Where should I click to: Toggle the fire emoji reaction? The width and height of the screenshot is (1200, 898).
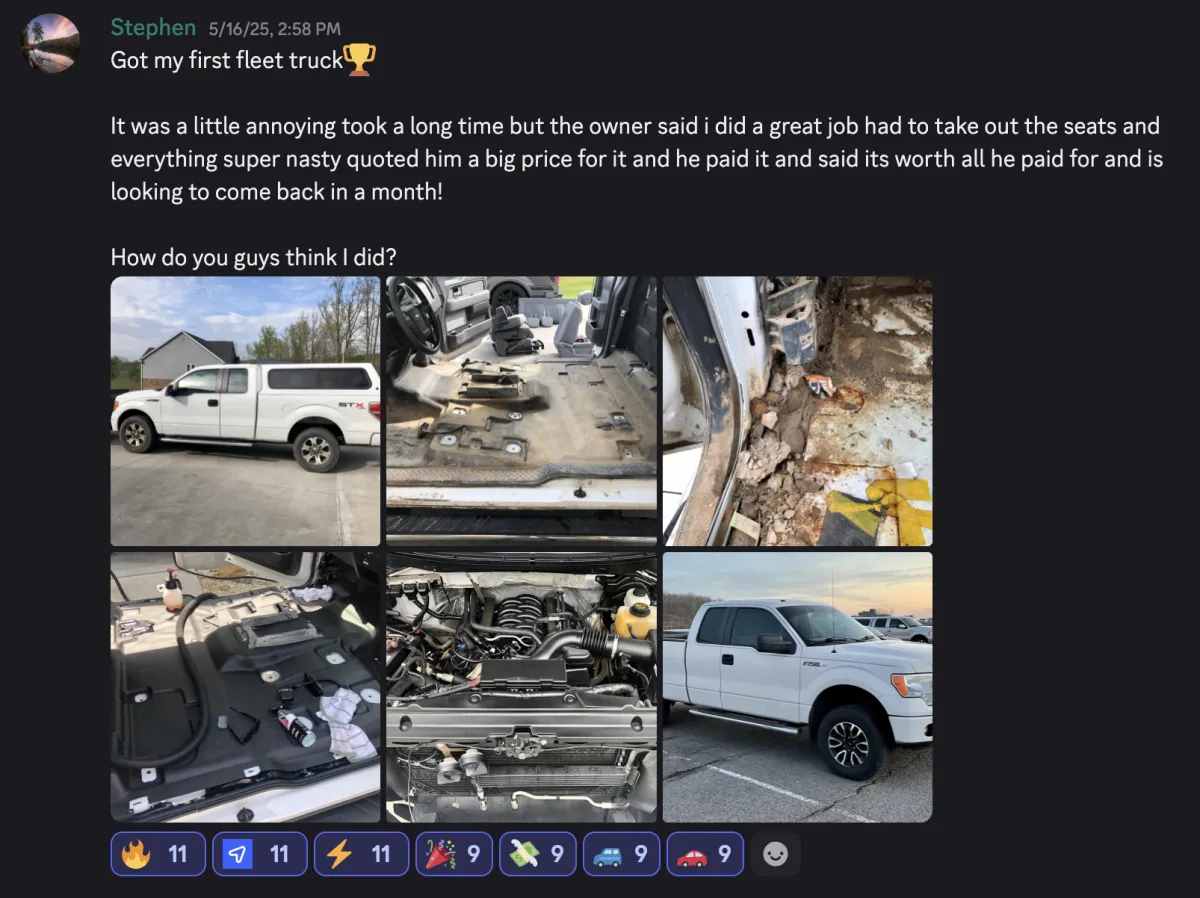[x=158, y=854]
